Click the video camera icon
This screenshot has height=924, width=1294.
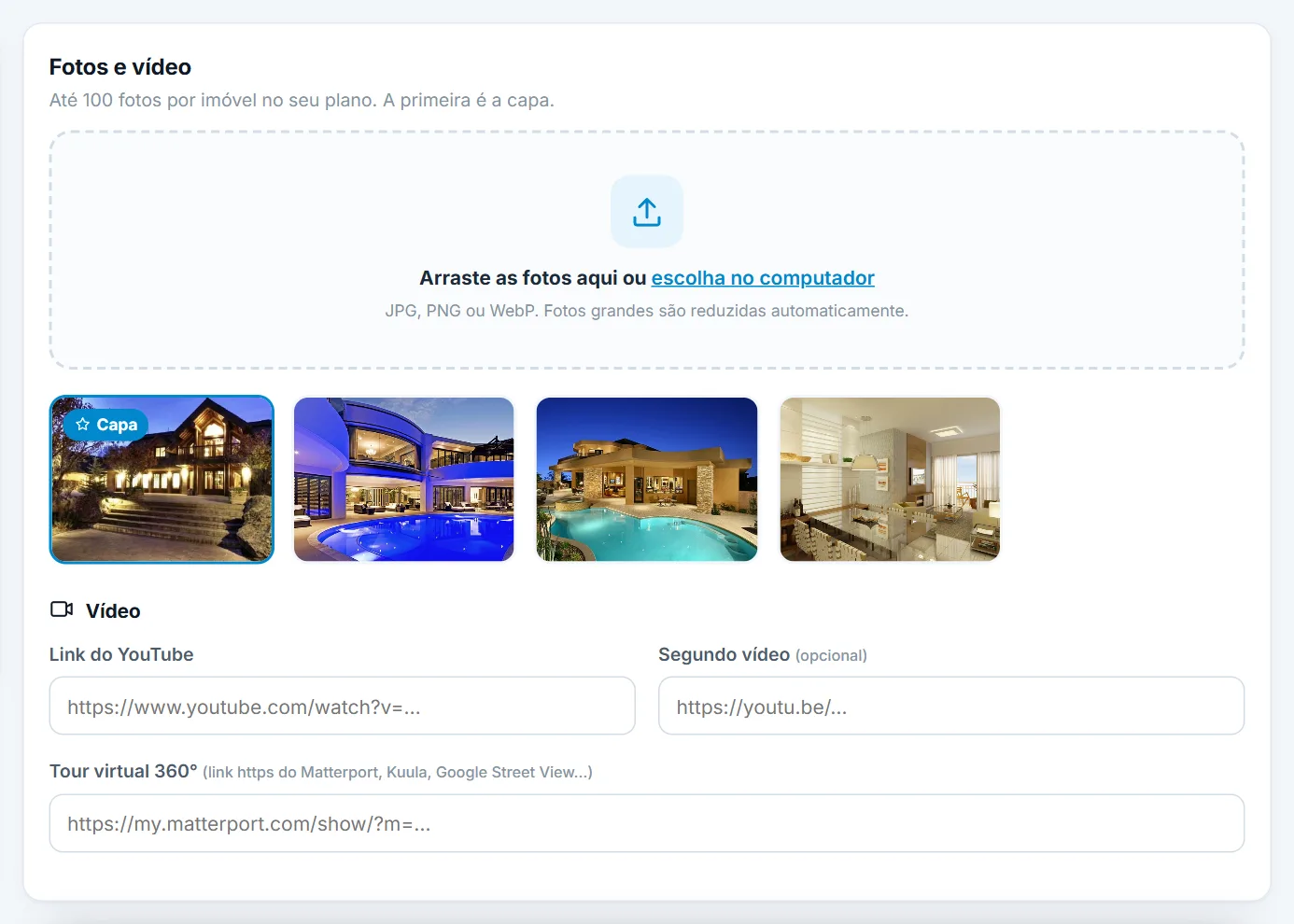pos(62,609)
